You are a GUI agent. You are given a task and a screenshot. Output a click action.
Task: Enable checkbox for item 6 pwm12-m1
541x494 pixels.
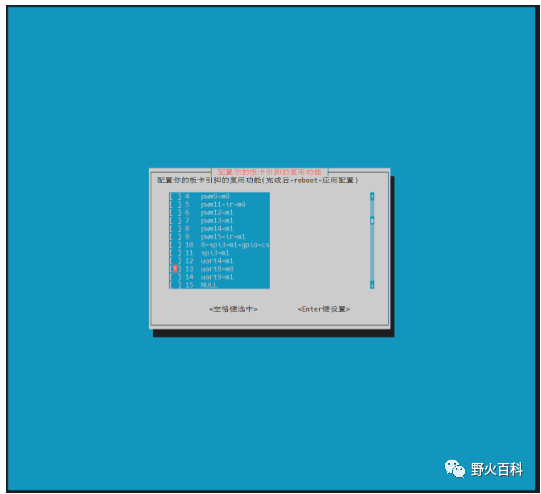click(175, 213)
